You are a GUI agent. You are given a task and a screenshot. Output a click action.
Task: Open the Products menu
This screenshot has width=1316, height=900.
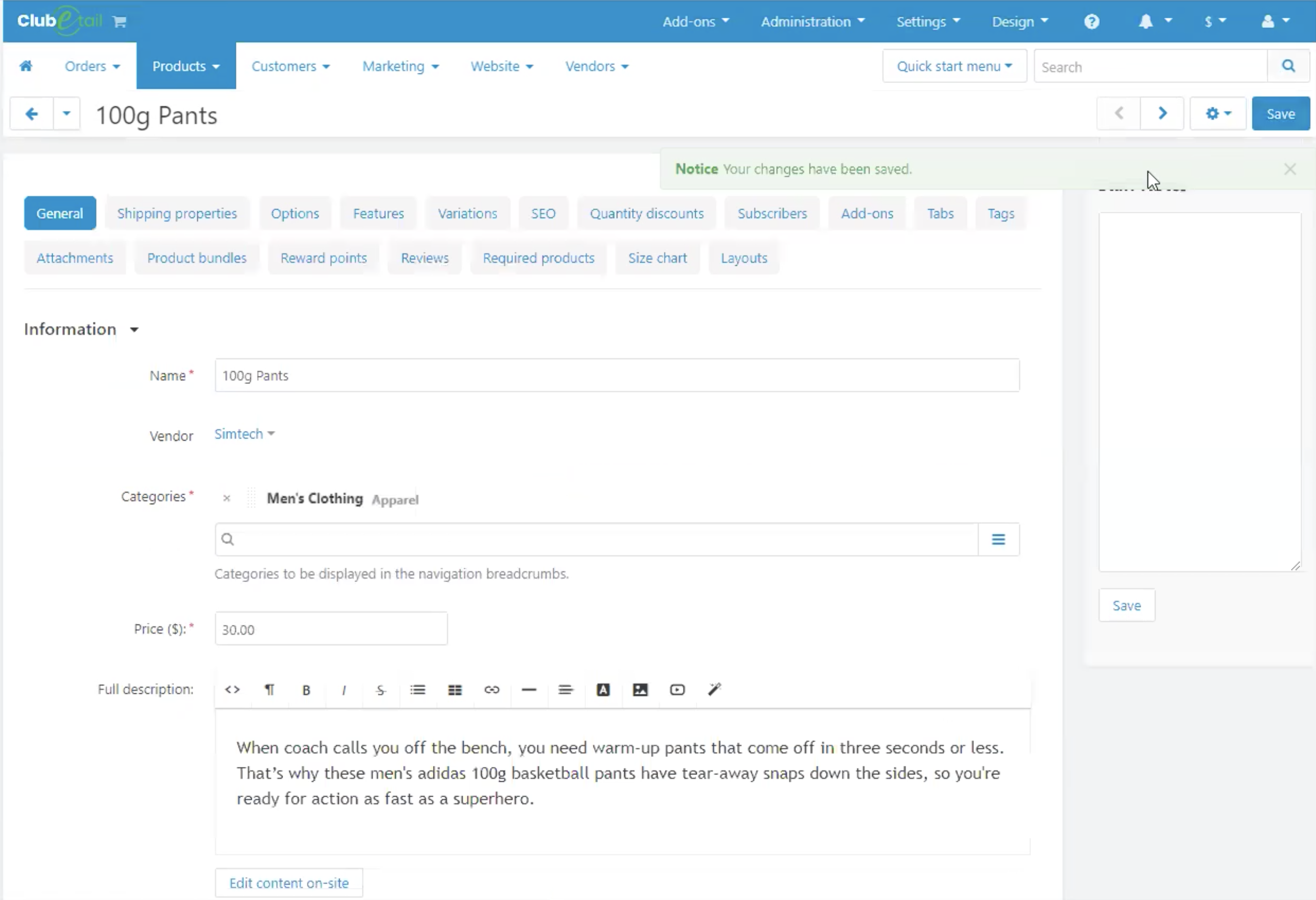click(x=186, y=66)
